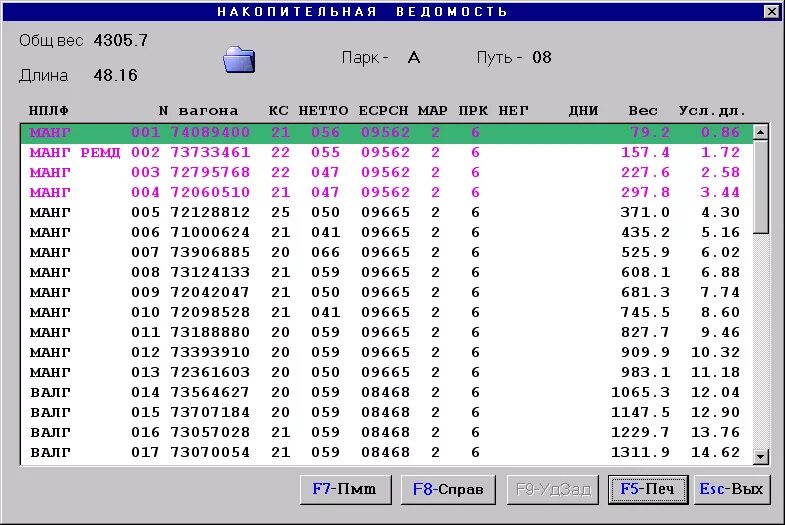Image resolution: width=785 pixels, height=525 pixels.
Task: Click the Путь value 08
Action: (x=542, y=58)
